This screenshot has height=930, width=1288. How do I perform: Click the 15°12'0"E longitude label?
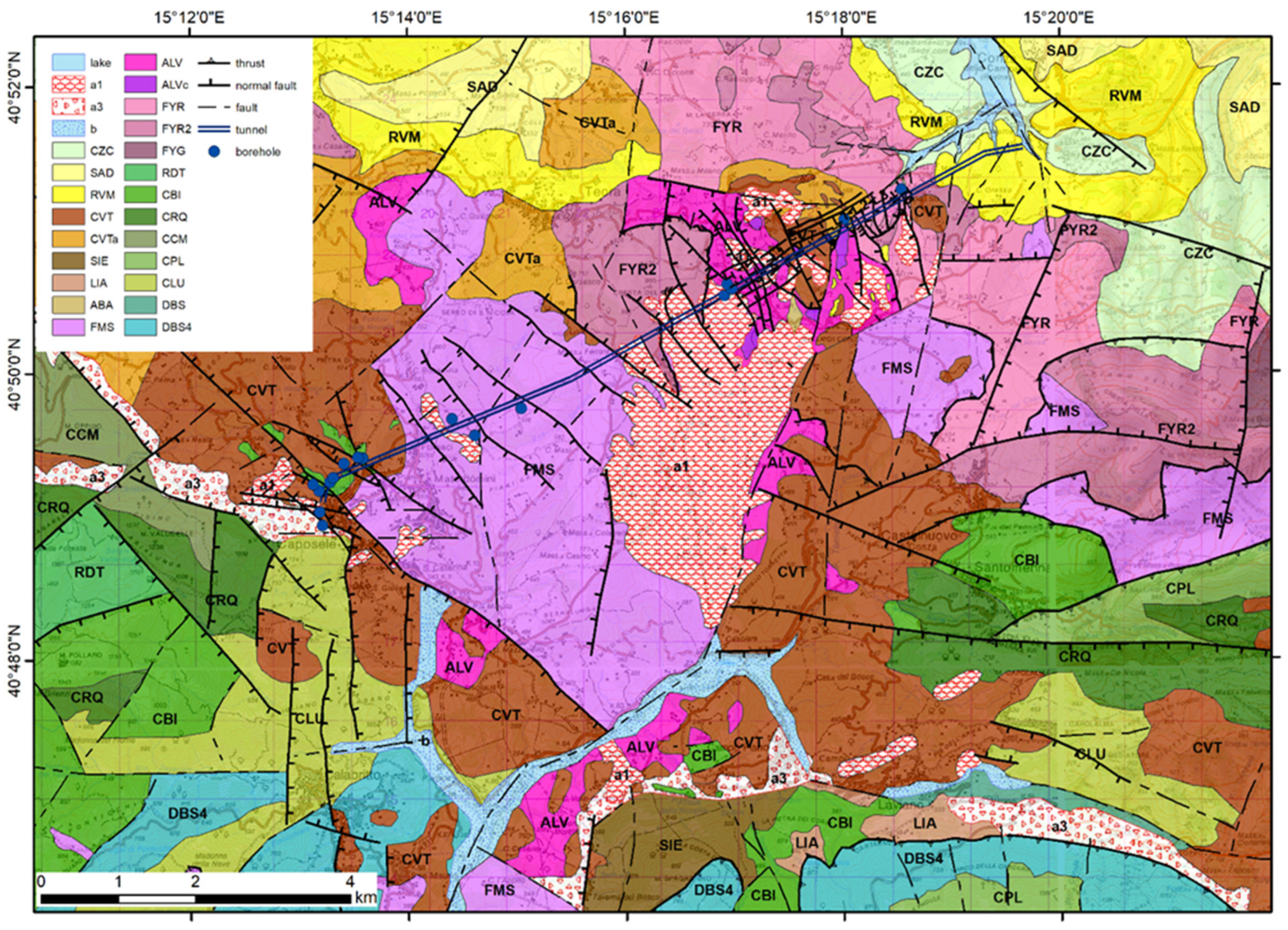click(190, 17)
